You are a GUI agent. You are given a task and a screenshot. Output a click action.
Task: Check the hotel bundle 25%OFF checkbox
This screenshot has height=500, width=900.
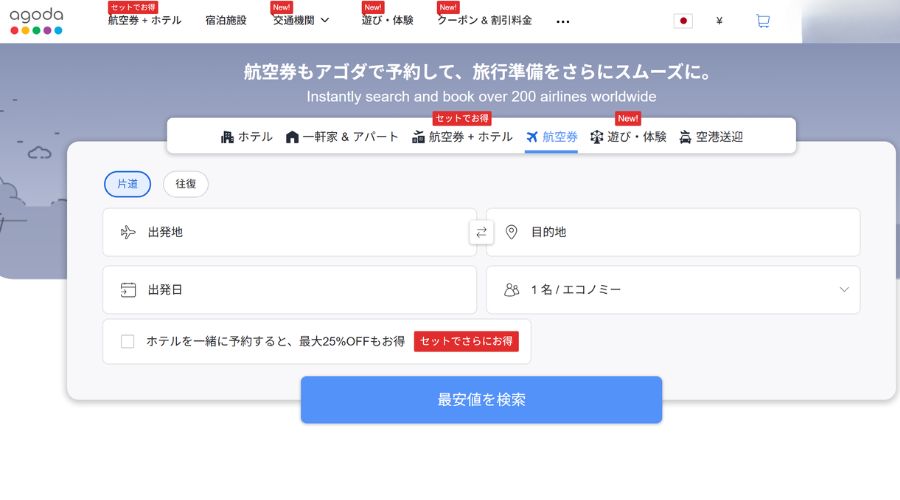[x=127, y=342]
